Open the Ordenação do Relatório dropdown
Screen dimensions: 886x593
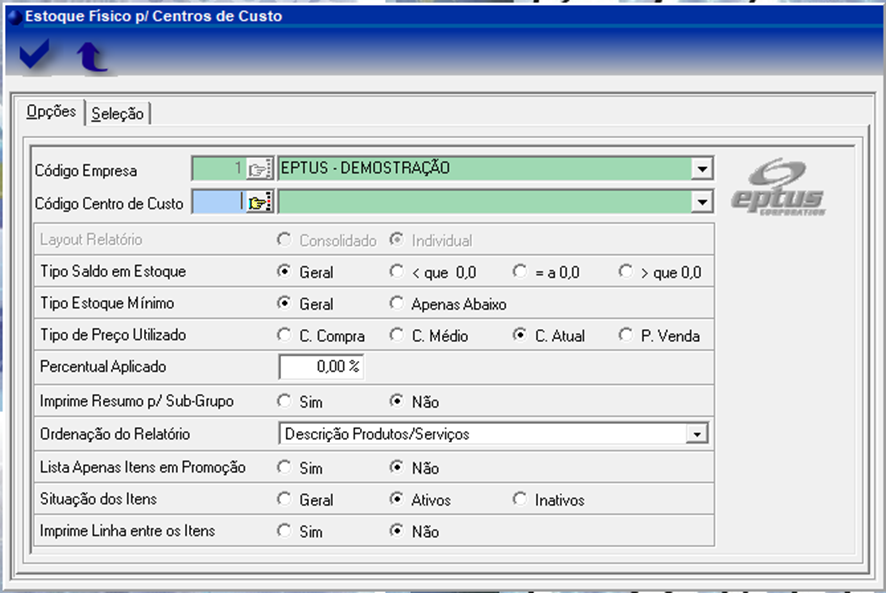(695, 435)
